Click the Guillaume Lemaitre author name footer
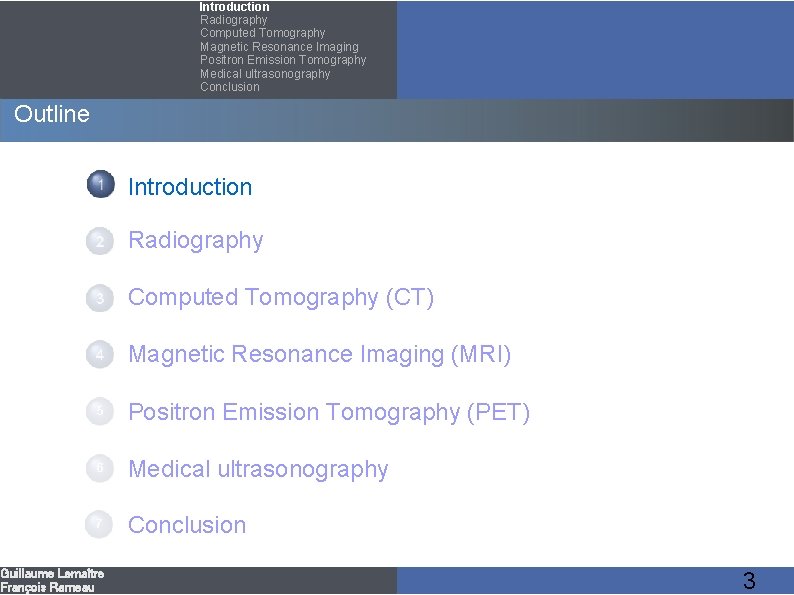Screen dimensions: 794x595 click(x=52, y=574)
